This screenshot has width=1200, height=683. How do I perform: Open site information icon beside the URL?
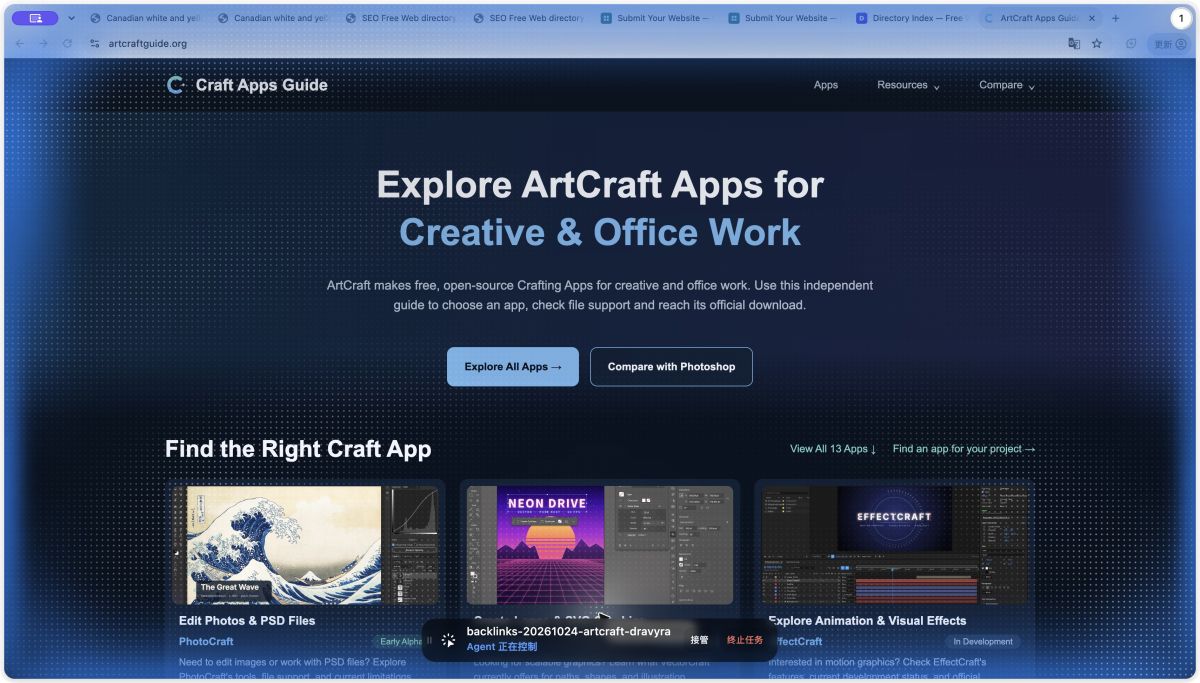tap(94, 44)
